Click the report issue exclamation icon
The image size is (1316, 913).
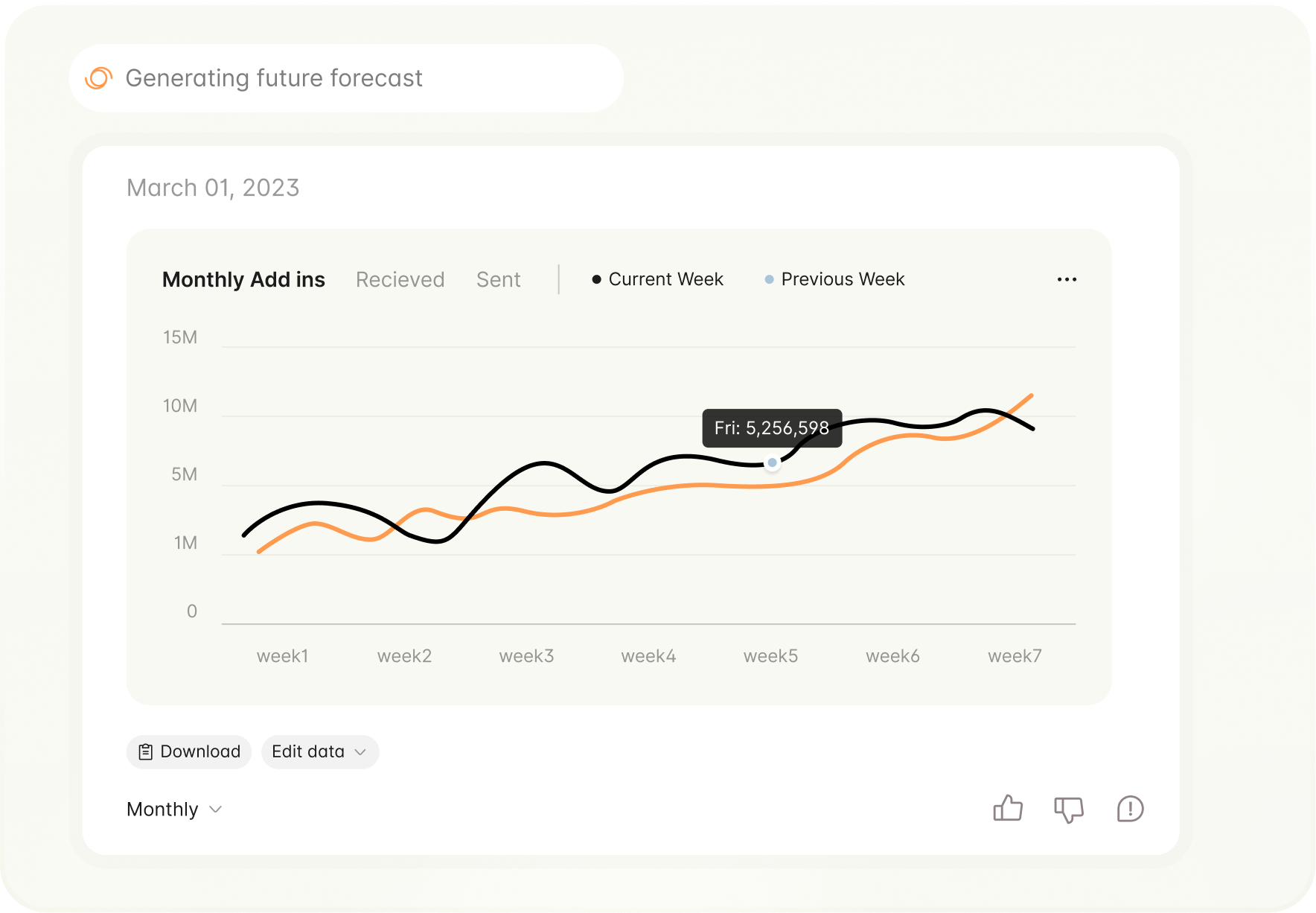[1130, 809]
